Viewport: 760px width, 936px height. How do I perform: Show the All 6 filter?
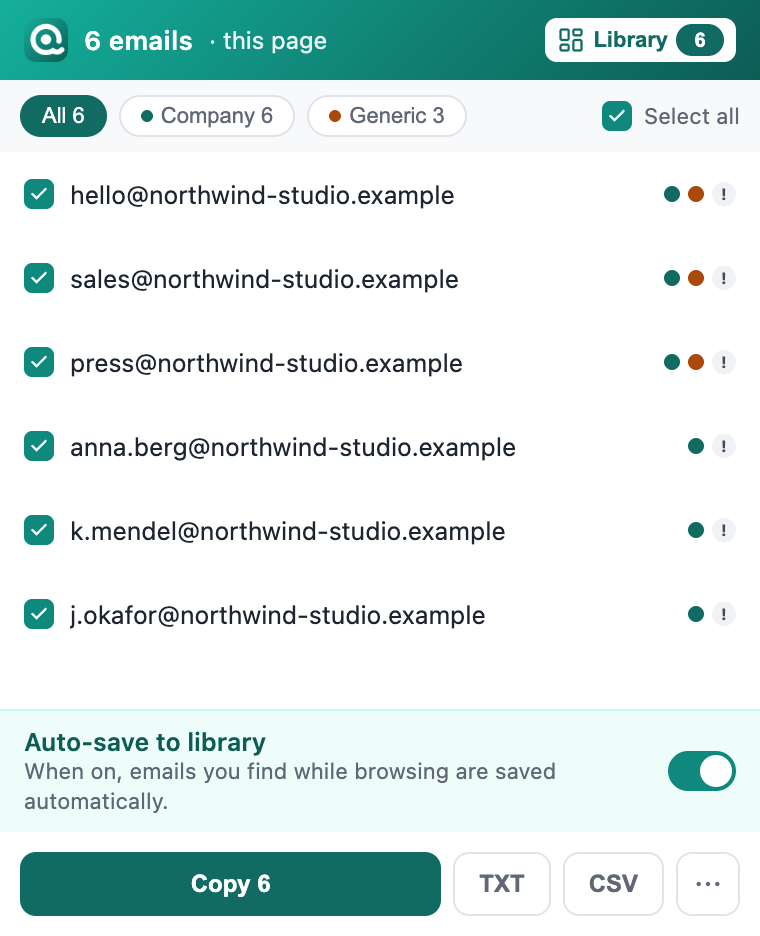63,116
